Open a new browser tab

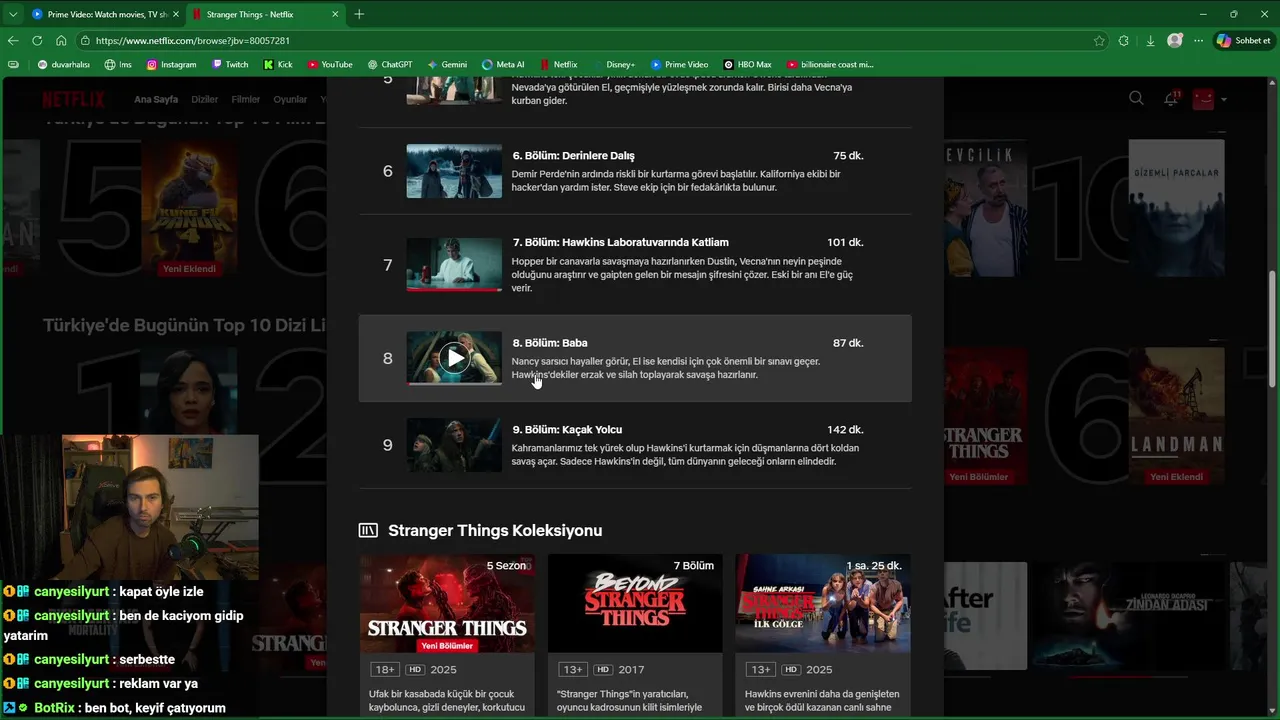pyautogui.click(x=359, y=14)
